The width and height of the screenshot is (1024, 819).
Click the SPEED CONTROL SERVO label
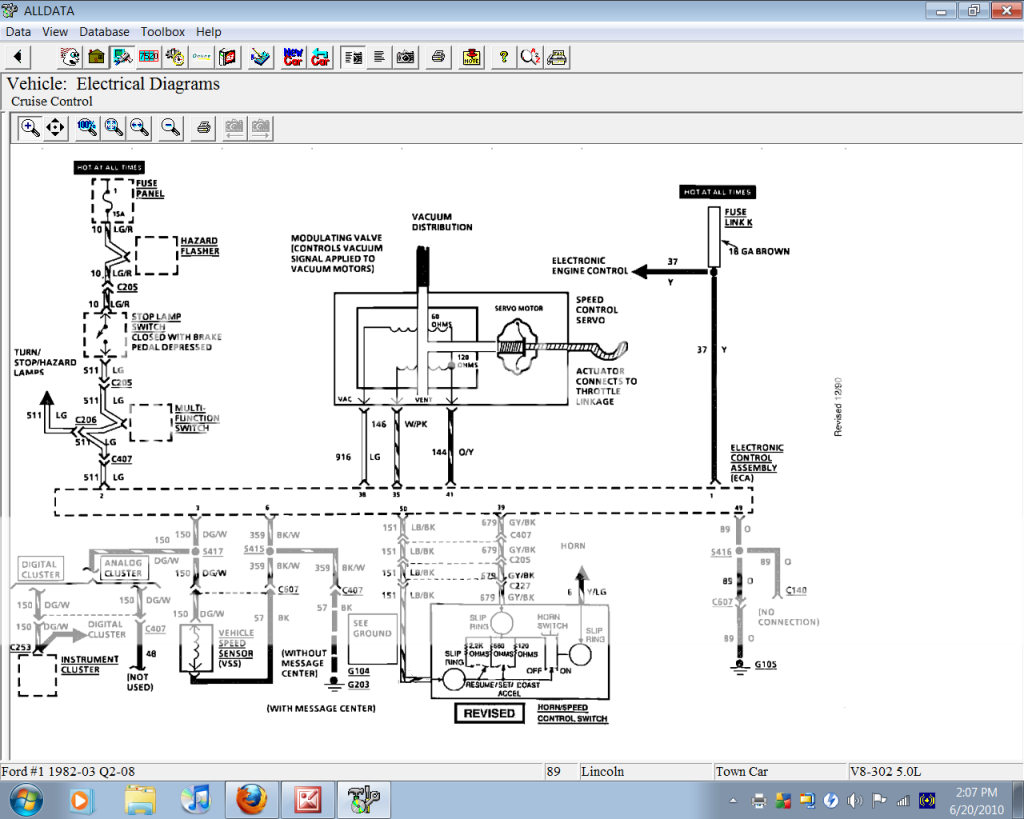coord(596,310)
